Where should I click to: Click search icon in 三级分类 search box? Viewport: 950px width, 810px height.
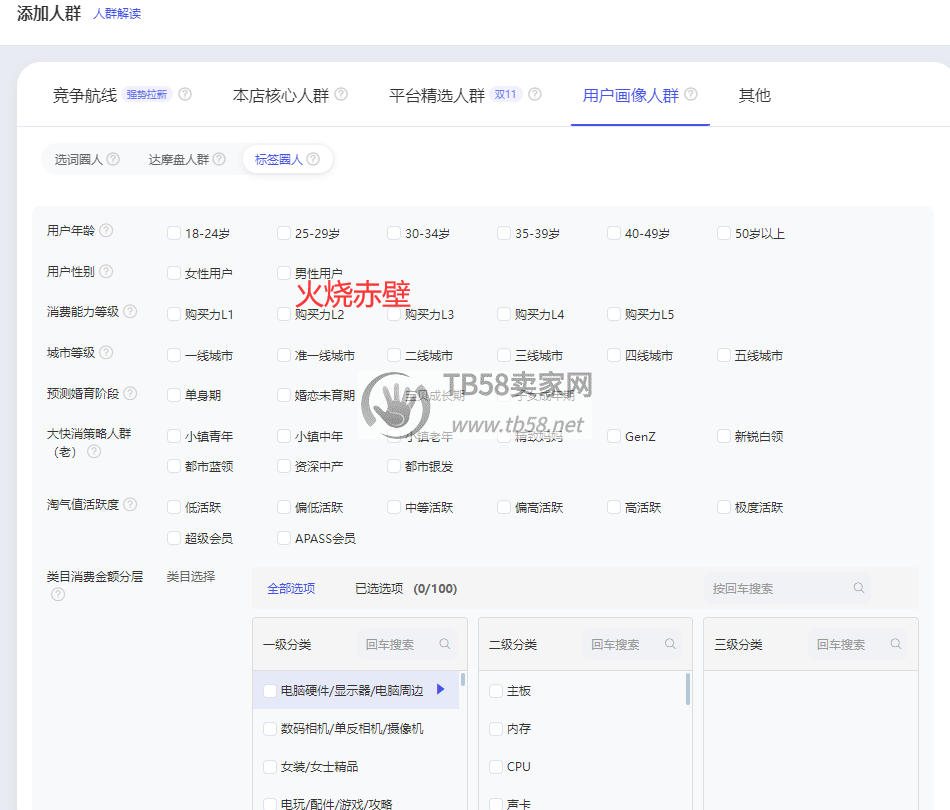point(895,644)
